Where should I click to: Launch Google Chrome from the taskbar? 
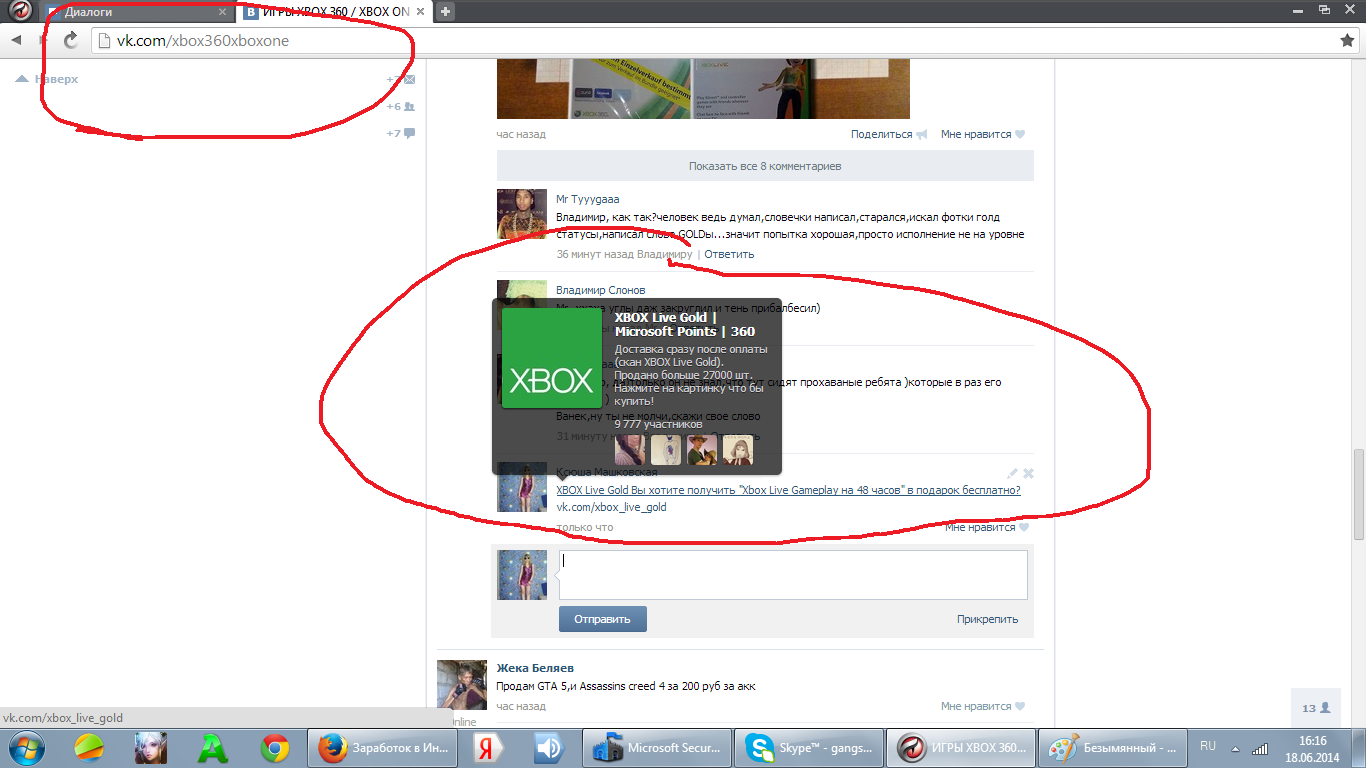tap(275, 747)
